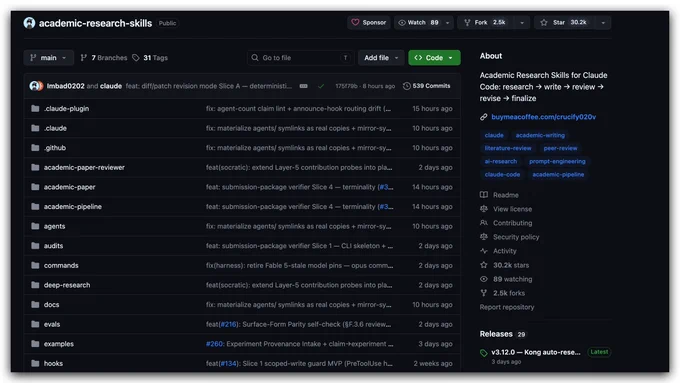
Task: Click the audits folder icon
Action: click(x=35, y=246)
